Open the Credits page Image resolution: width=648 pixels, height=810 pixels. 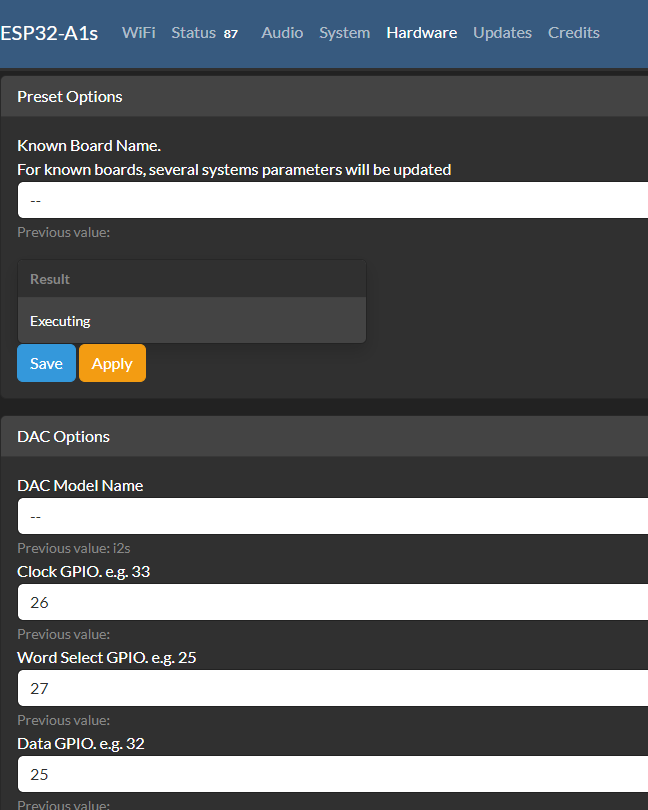coord(573,33)
